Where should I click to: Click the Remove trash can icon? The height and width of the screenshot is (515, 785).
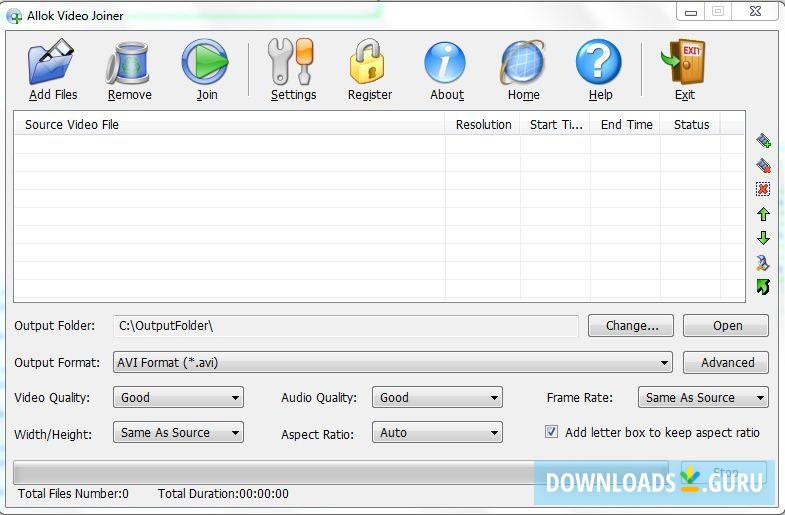click(128, 63)
